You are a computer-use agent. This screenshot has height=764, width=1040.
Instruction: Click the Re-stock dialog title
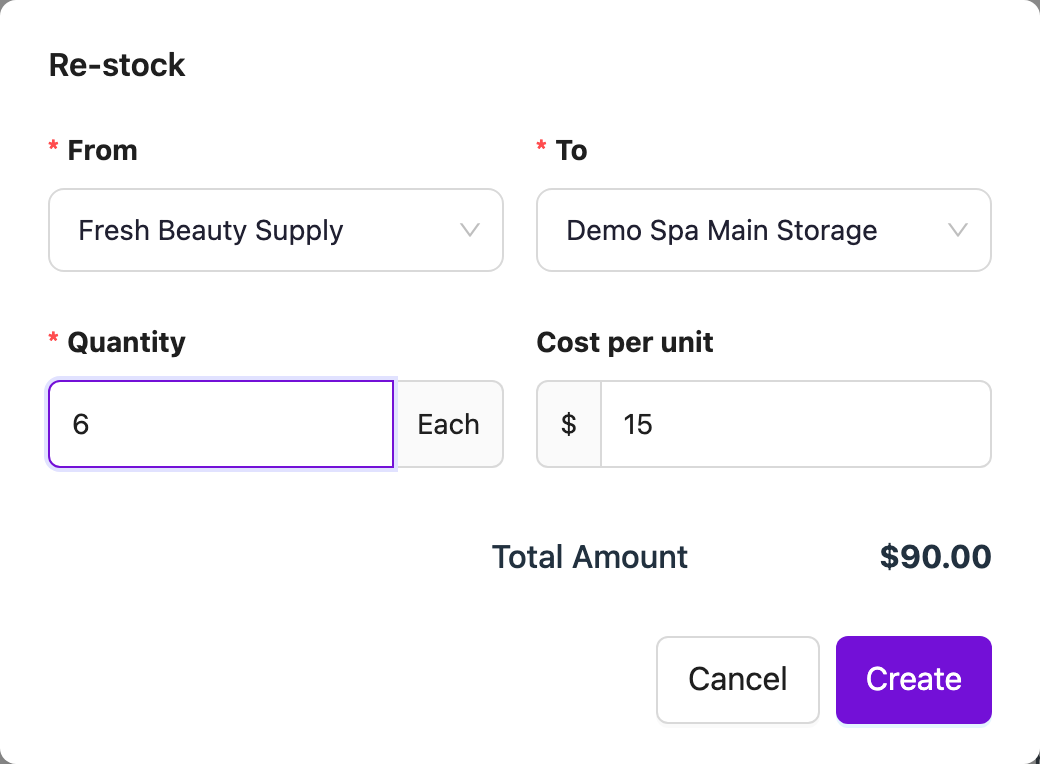point(117,65)
